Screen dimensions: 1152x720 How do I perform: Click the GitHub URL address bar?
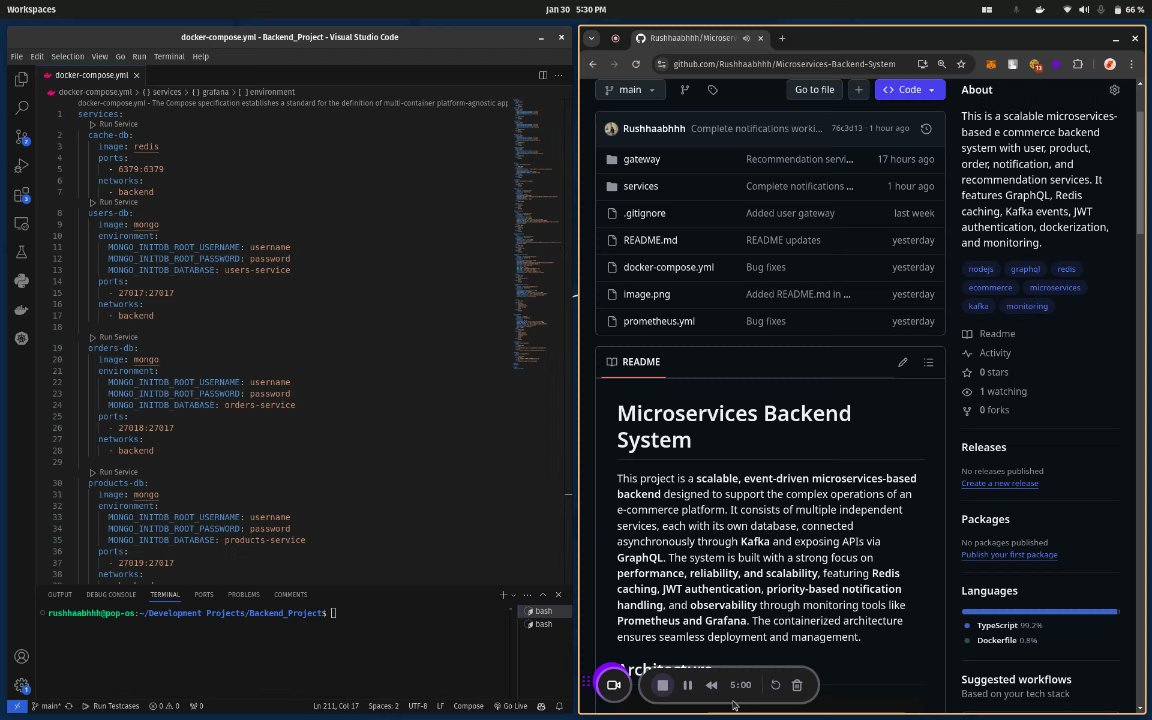784,64
